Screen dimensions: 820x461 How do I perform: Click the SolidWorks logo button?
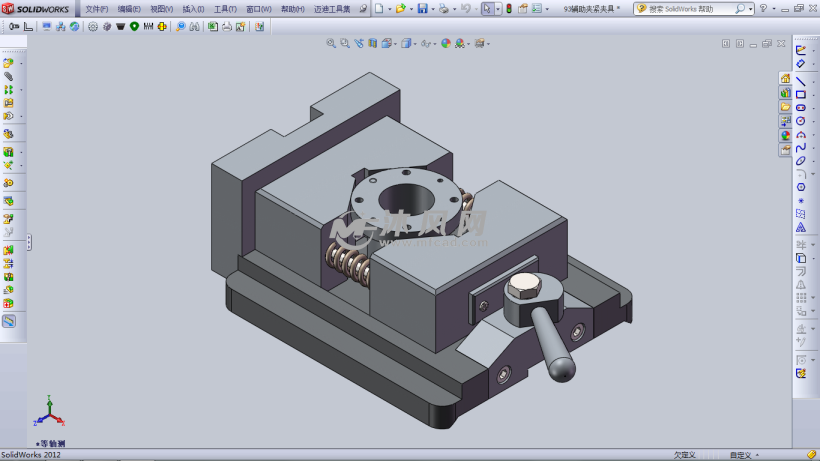coord(36,9)
